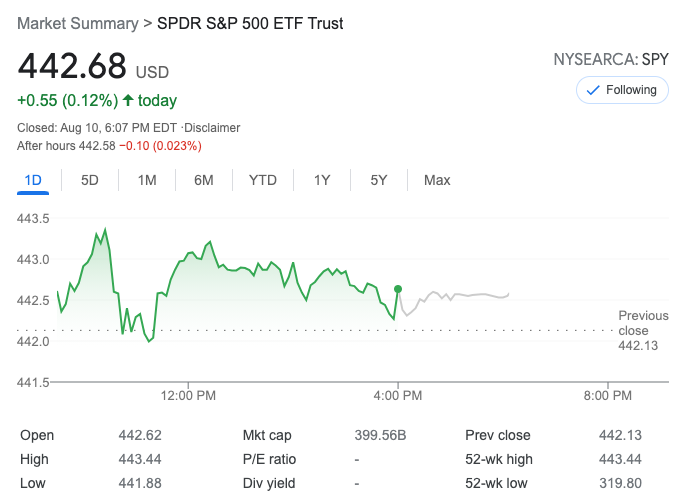This screenshot has width=697, height=502.
Task: Click the NYSEARCA: SPY ticker label
Action: point(610,59)
